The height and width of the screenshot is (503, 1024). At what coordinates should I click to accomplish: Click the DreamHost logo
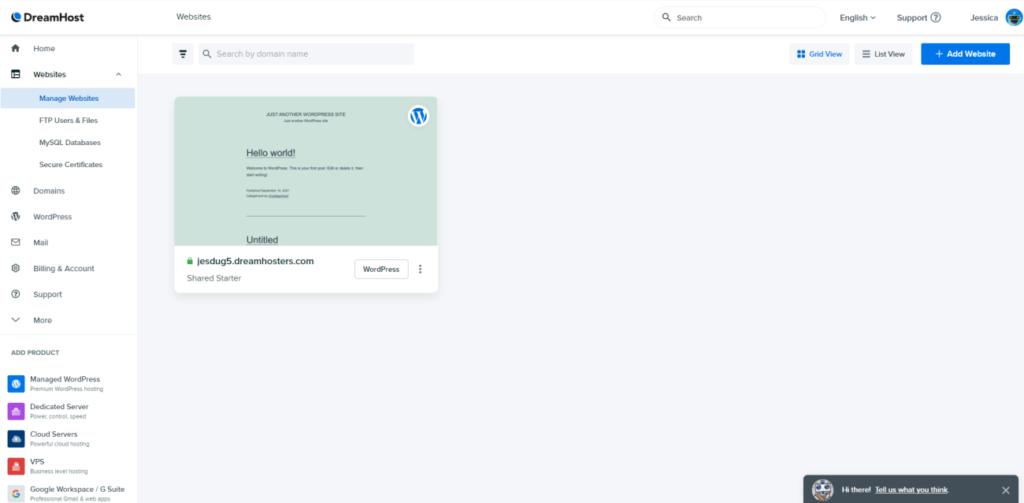[x=48, y=18]
